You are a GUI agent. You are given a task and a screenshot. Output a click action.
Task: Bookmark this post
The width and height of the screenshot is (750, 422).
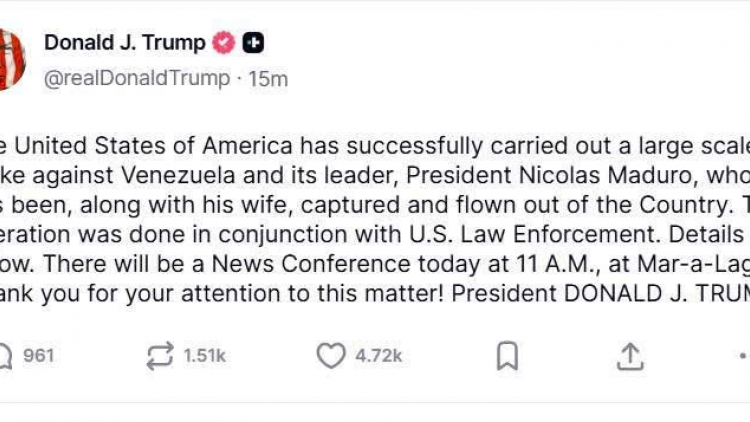tap(508, 355)
